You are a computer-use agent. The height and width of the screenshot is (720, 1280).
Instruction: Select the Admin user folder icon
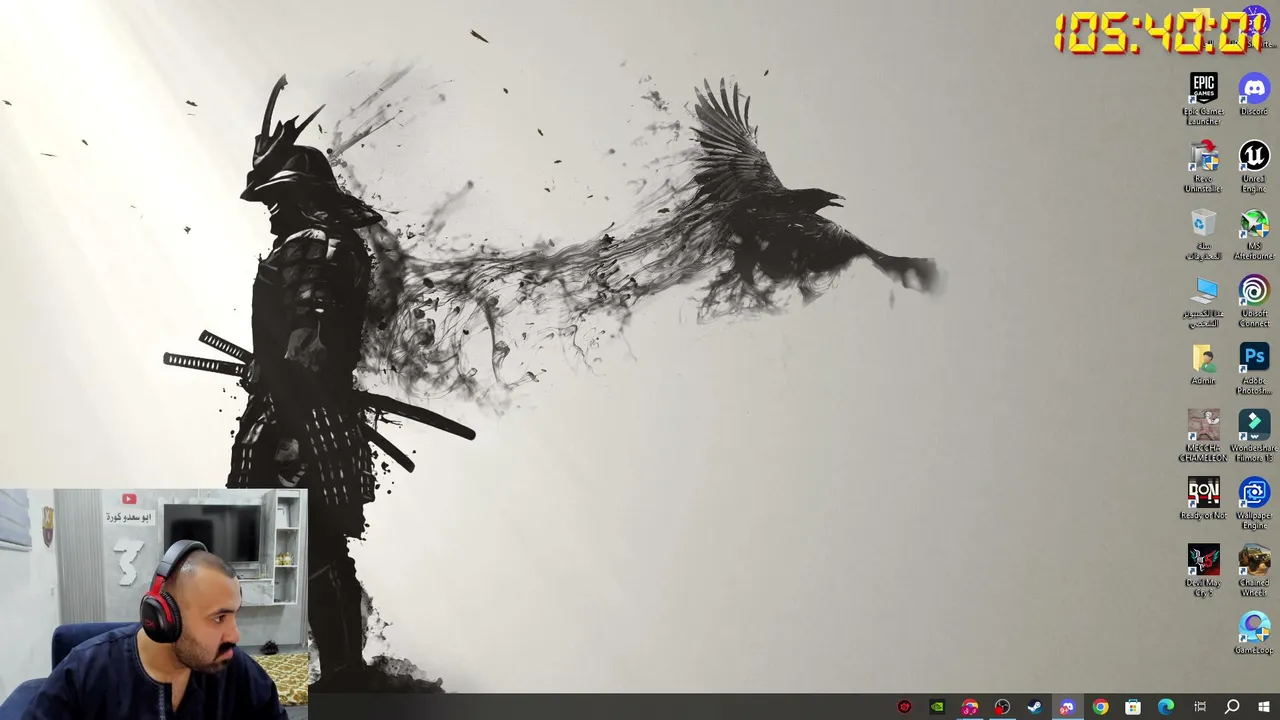click(1203, 365)
